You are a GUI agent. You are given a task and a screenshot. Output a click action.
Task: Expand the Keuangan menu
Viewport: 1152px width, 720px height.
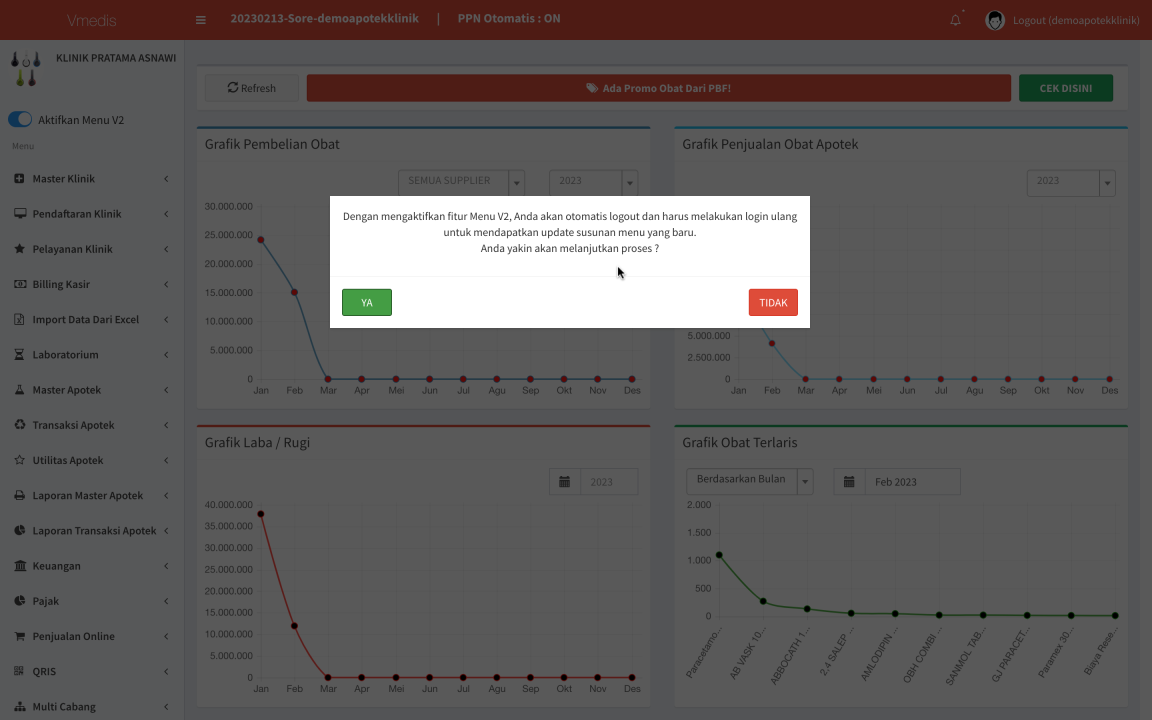pos(92,566)
